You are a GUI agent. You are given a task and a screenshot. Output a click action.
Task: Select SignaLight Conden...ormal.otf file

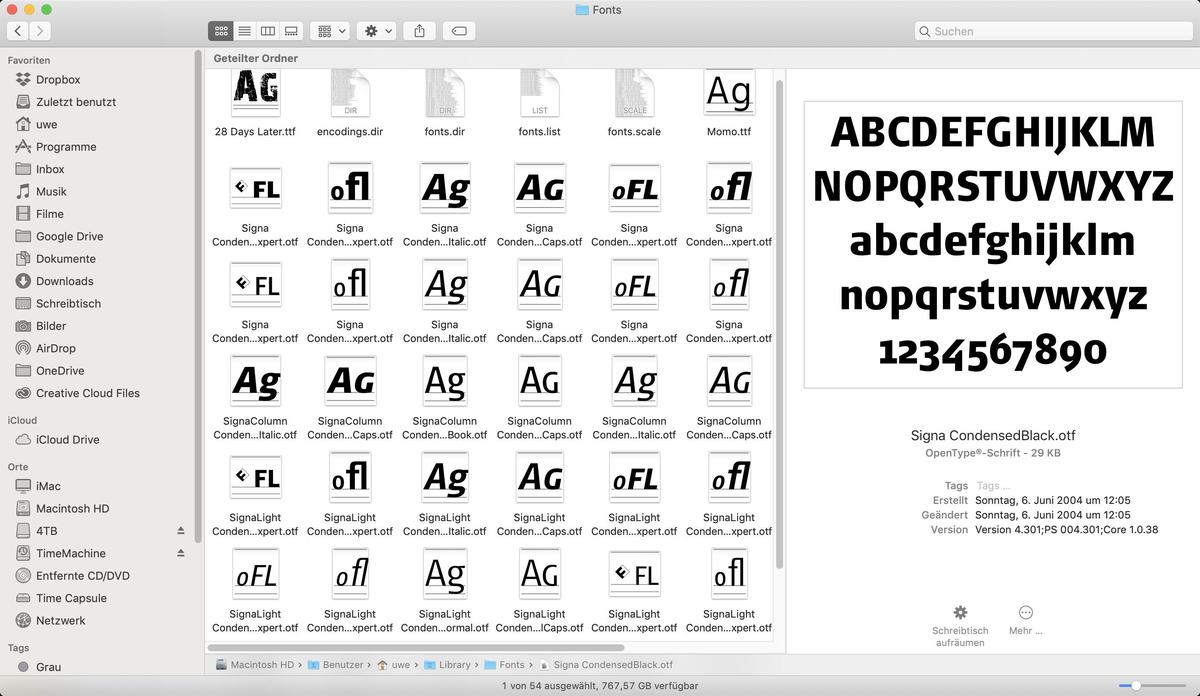click(445, 591)
